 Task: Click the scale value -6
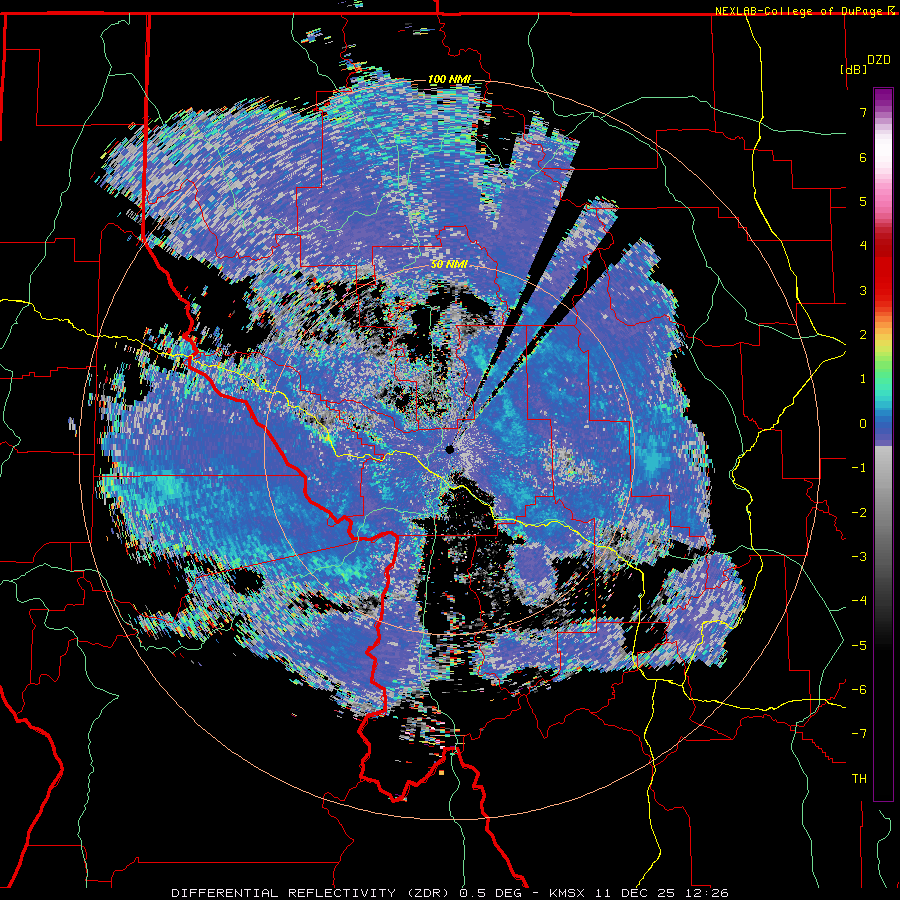click(859, 690)
